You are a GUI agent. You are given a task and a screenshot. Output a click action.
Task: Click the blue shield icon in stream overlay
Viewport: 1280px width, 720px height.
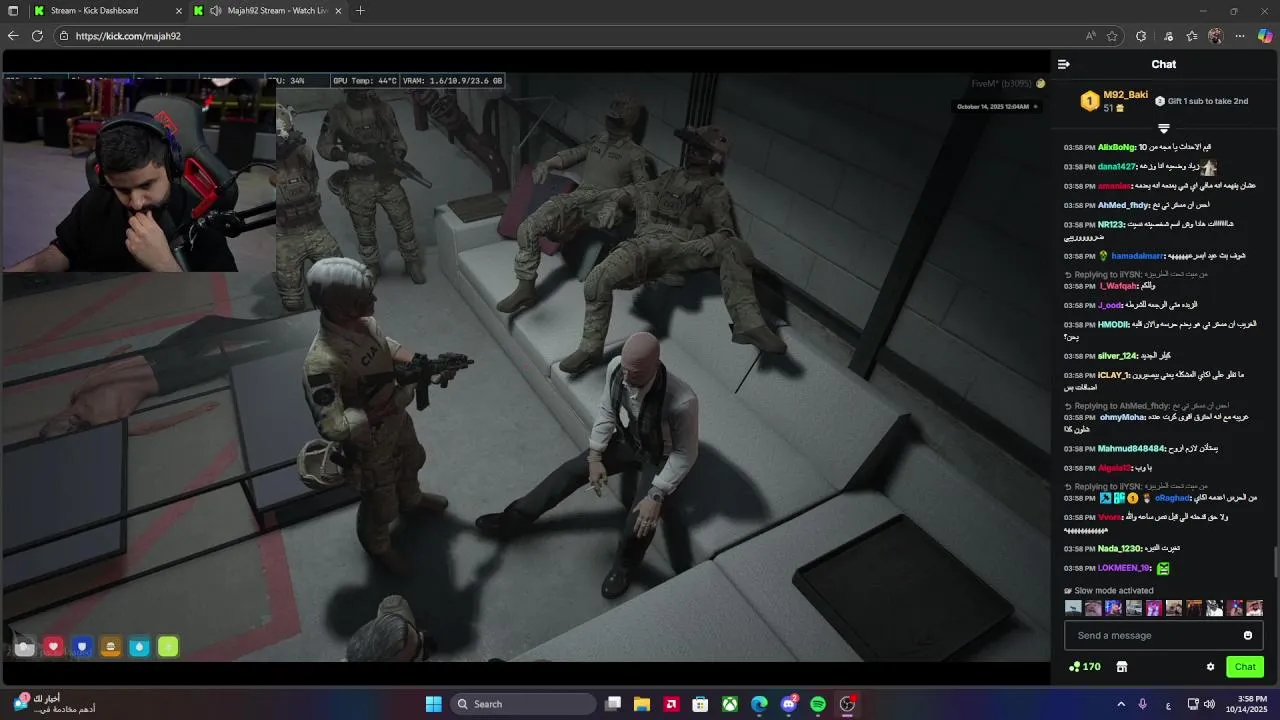click(82, 647)
